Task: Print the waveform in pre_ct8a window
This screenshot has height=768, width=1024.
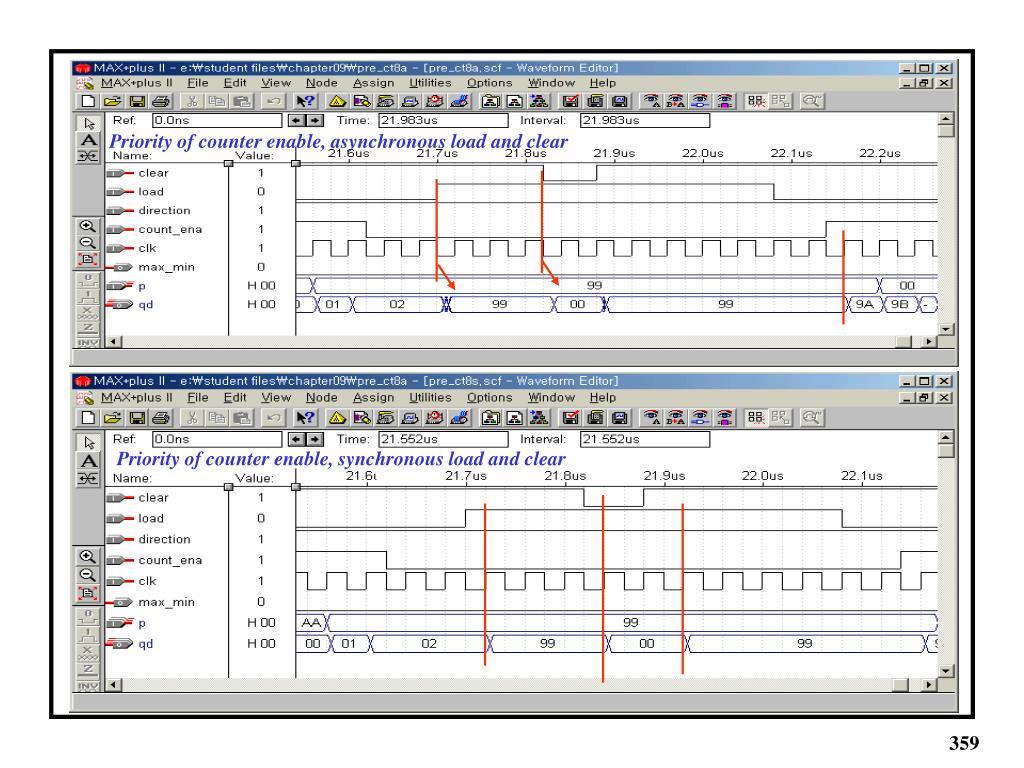Action: (161, 101)
